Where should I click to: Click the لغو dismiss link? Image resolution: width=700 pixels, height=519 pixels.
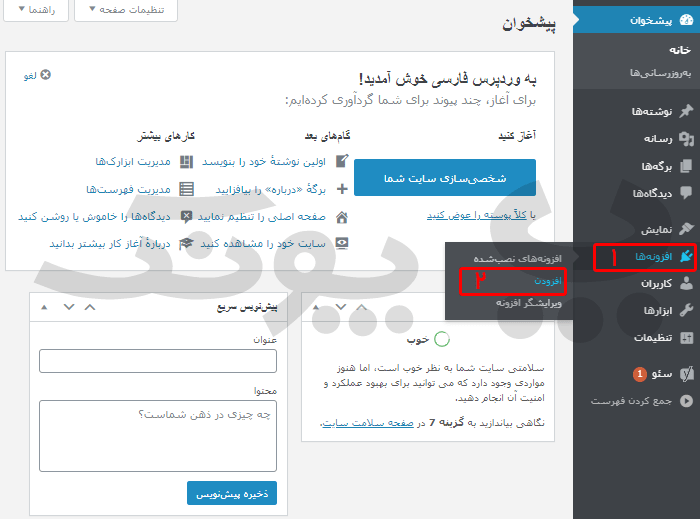30,76
